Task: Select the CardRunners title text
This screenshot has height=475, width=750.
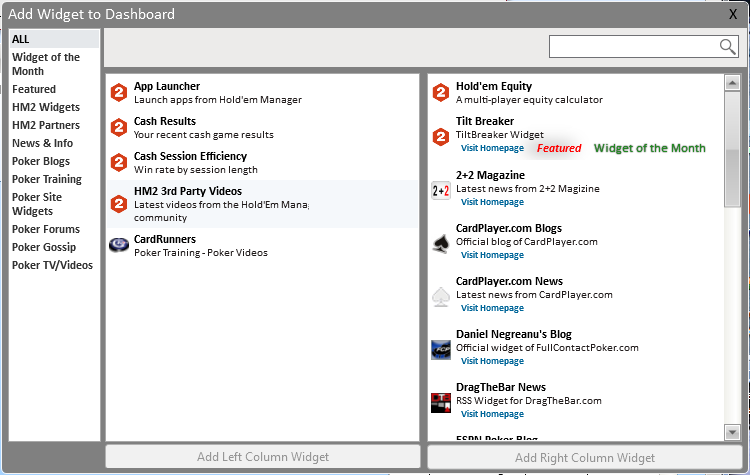Action: (x=165, y=239)
